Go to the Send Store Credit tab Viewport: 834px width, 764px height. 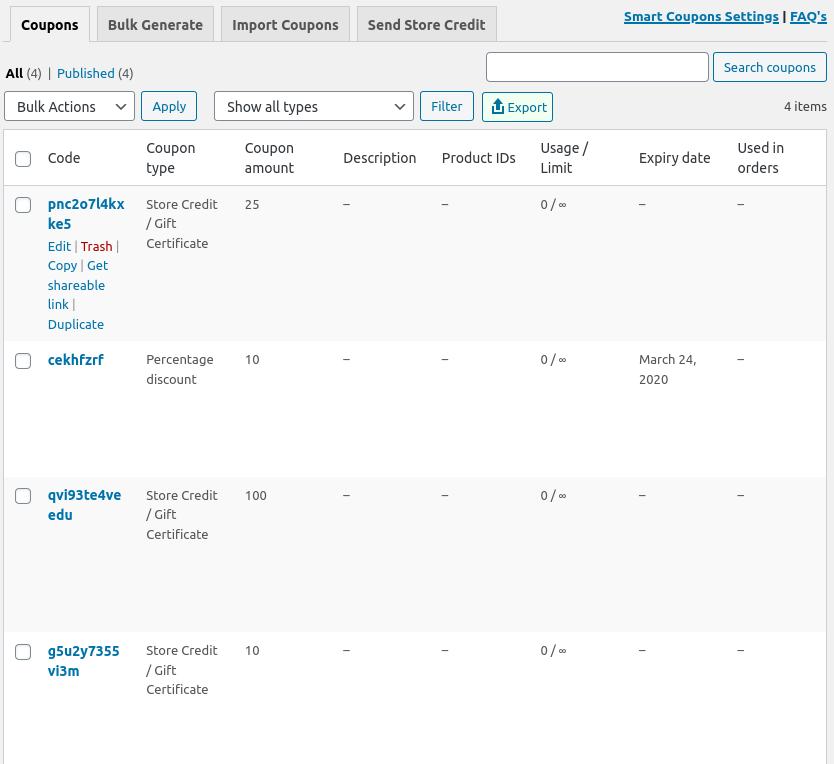pyautogui.click(x=426, y=25)
